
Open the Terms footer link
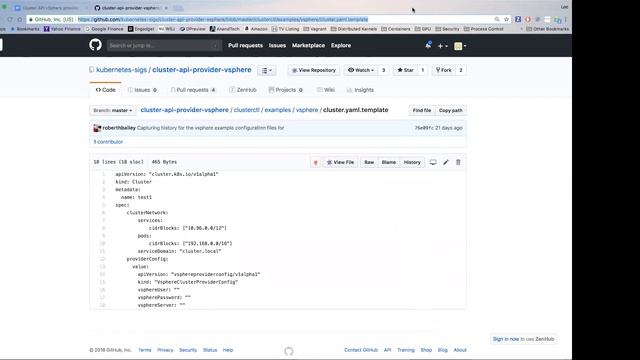(x=144, y=350)
